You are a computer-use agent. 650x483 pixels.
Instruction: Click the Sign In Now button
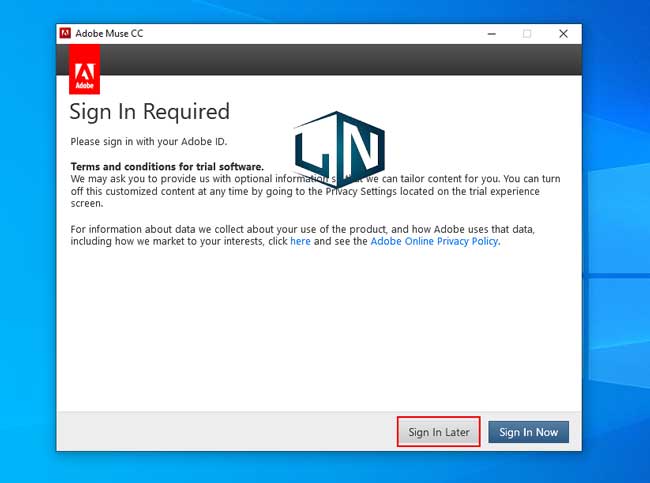pos(529,432)
